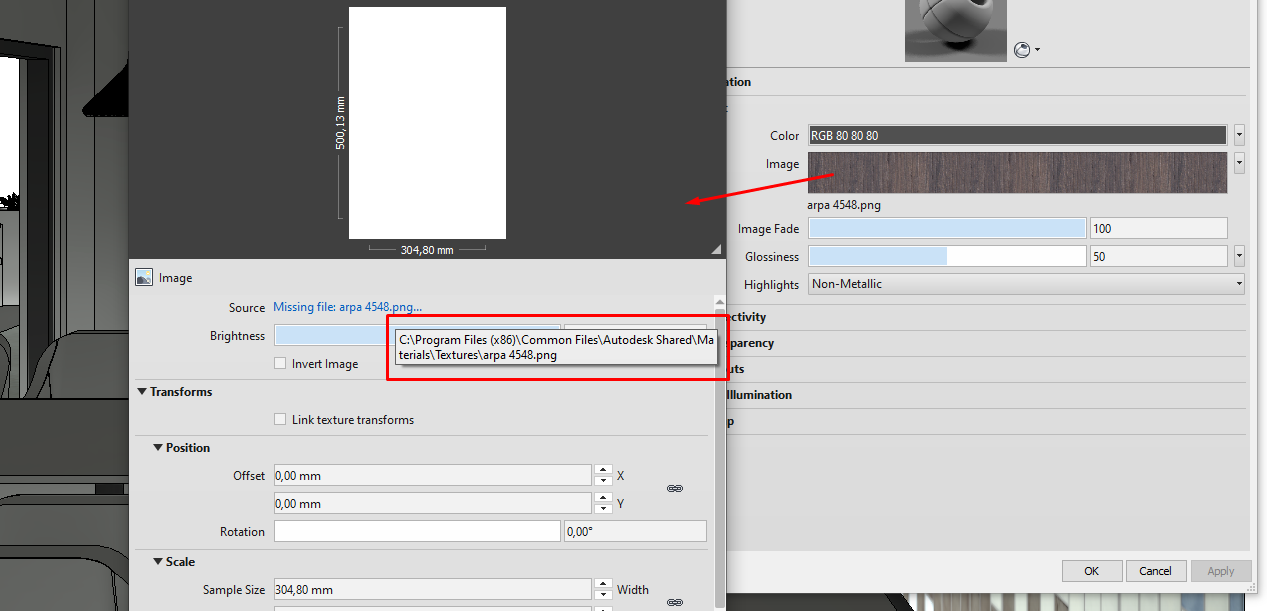The image size is (1267, 611).
Task: Enable Link texture transforms
Action: [280, 420]
